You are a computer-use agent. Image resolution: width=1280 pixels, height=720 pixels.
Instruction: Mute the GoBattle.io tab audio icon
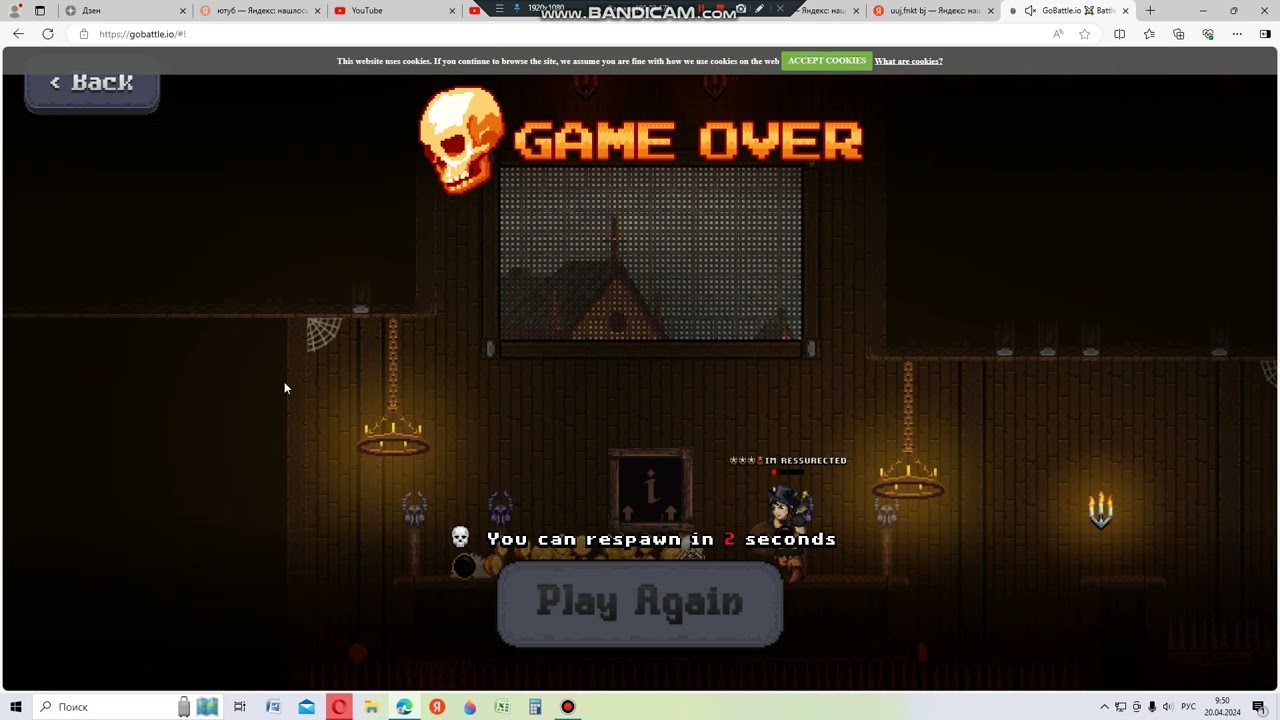tap(1030, 11)
